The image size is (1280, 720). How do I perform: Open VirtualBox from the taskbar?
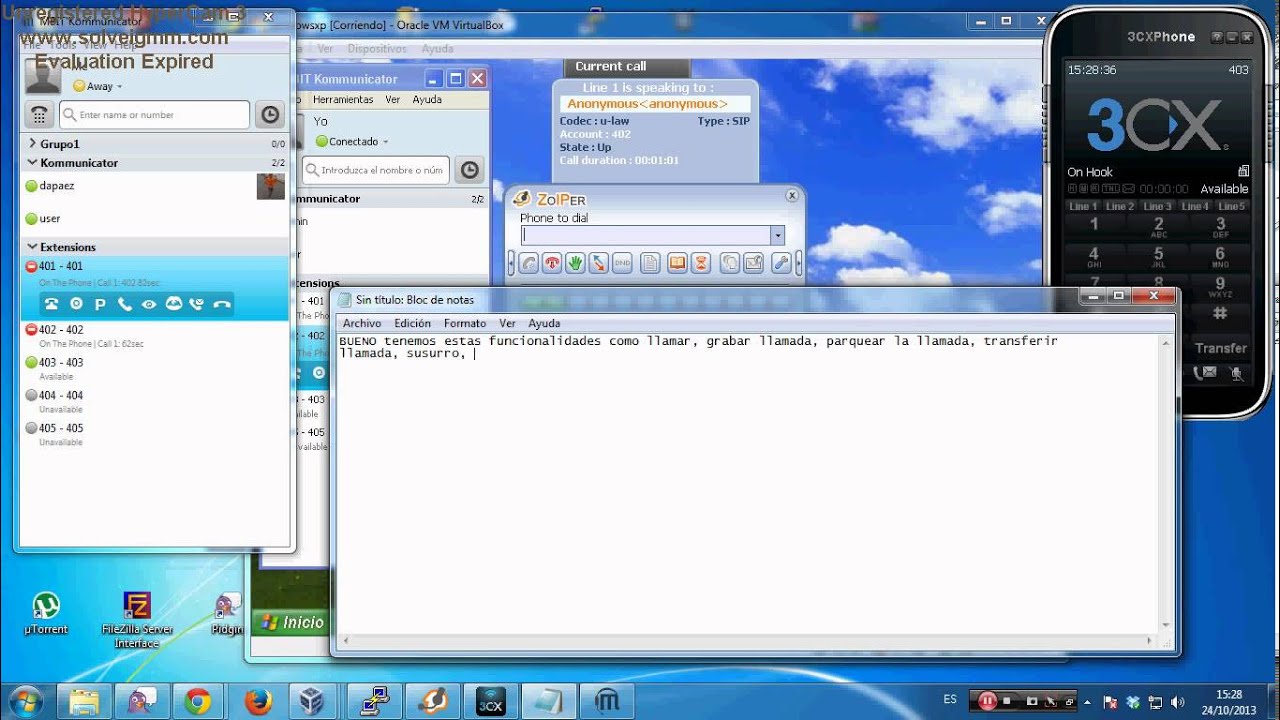[x=313, y=702]
